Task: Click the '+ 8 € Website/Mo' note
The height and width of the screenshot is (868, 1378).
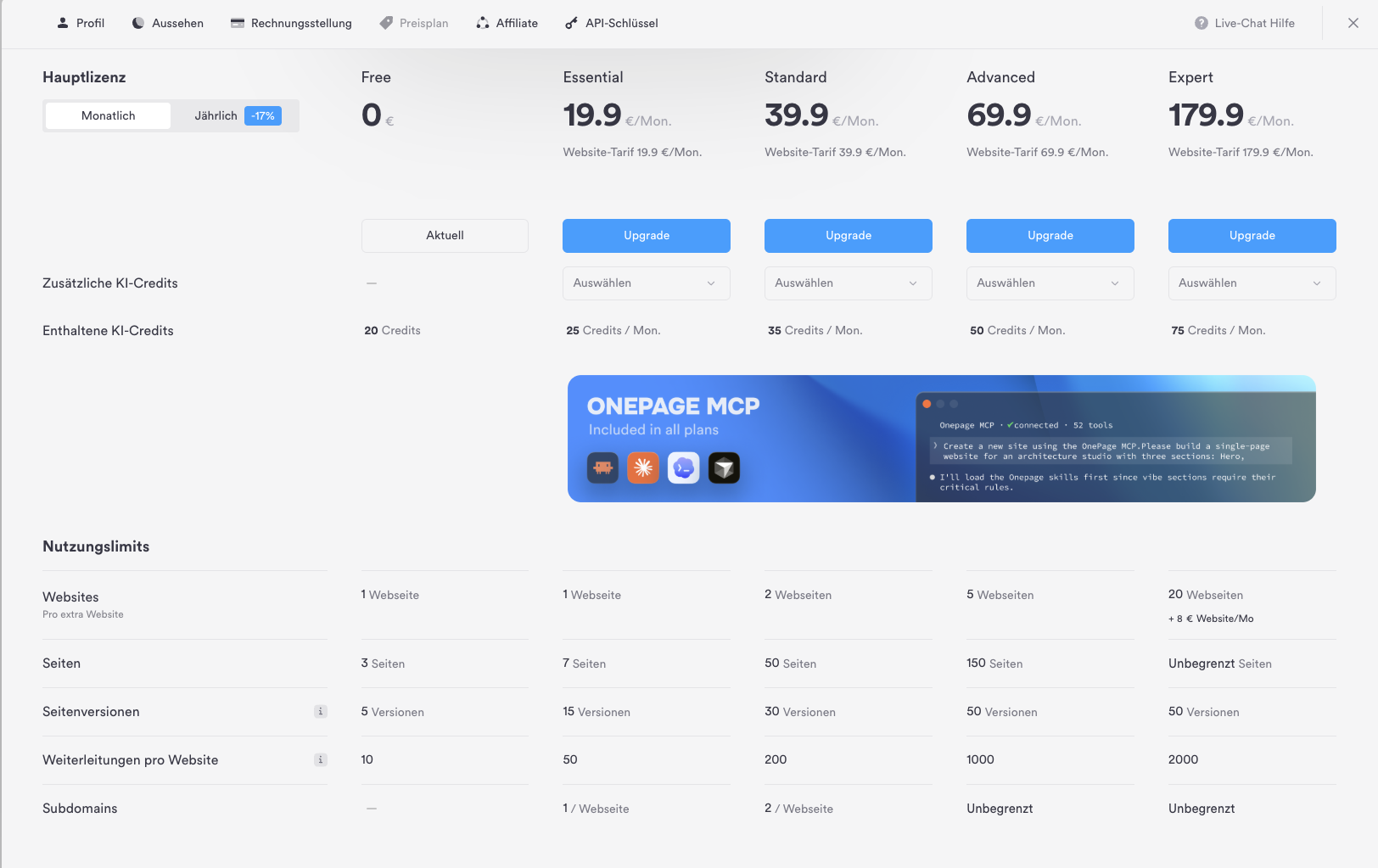Action: coord(1211,619)
